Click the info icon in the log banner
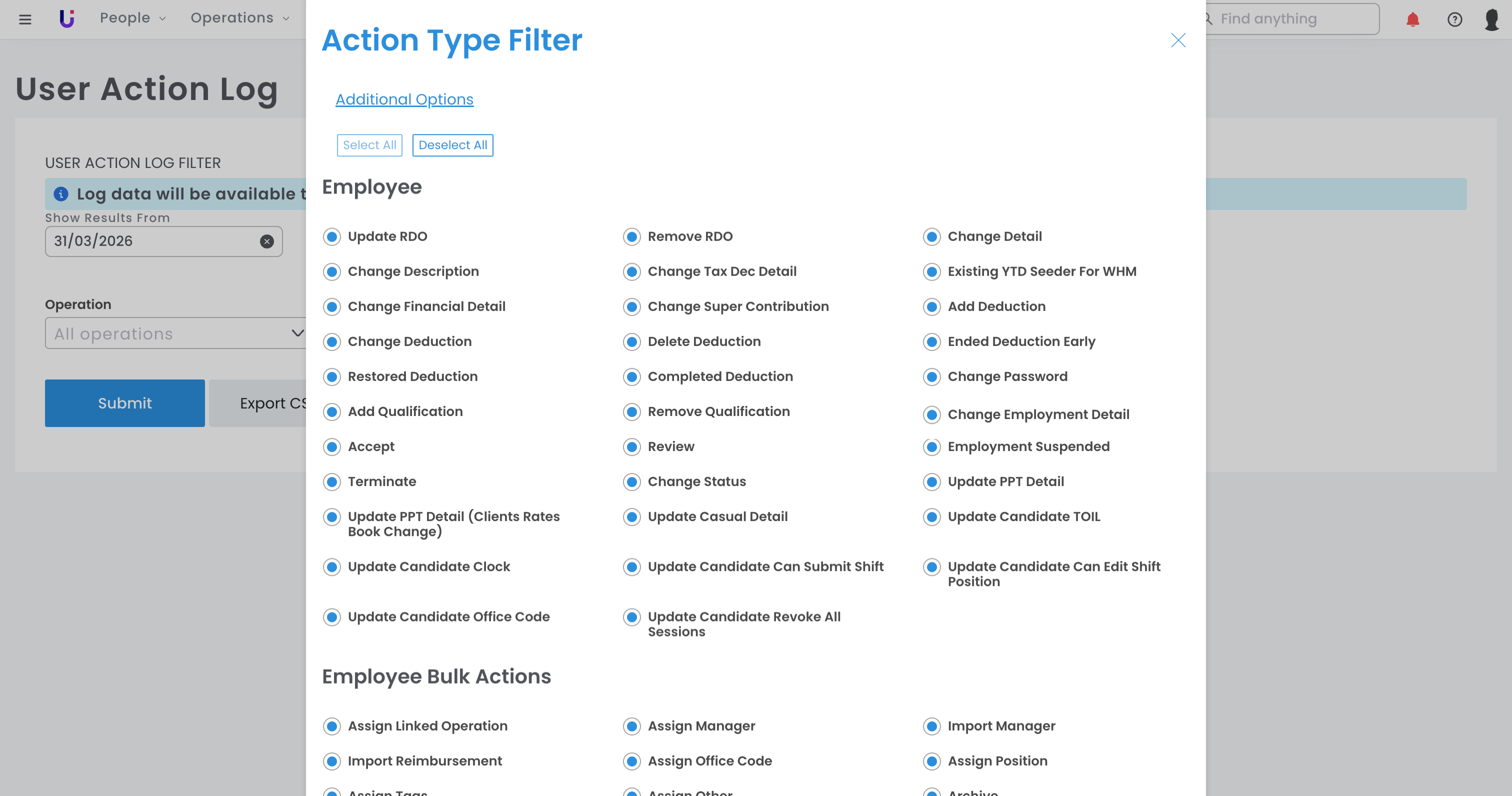 [61, 193]
